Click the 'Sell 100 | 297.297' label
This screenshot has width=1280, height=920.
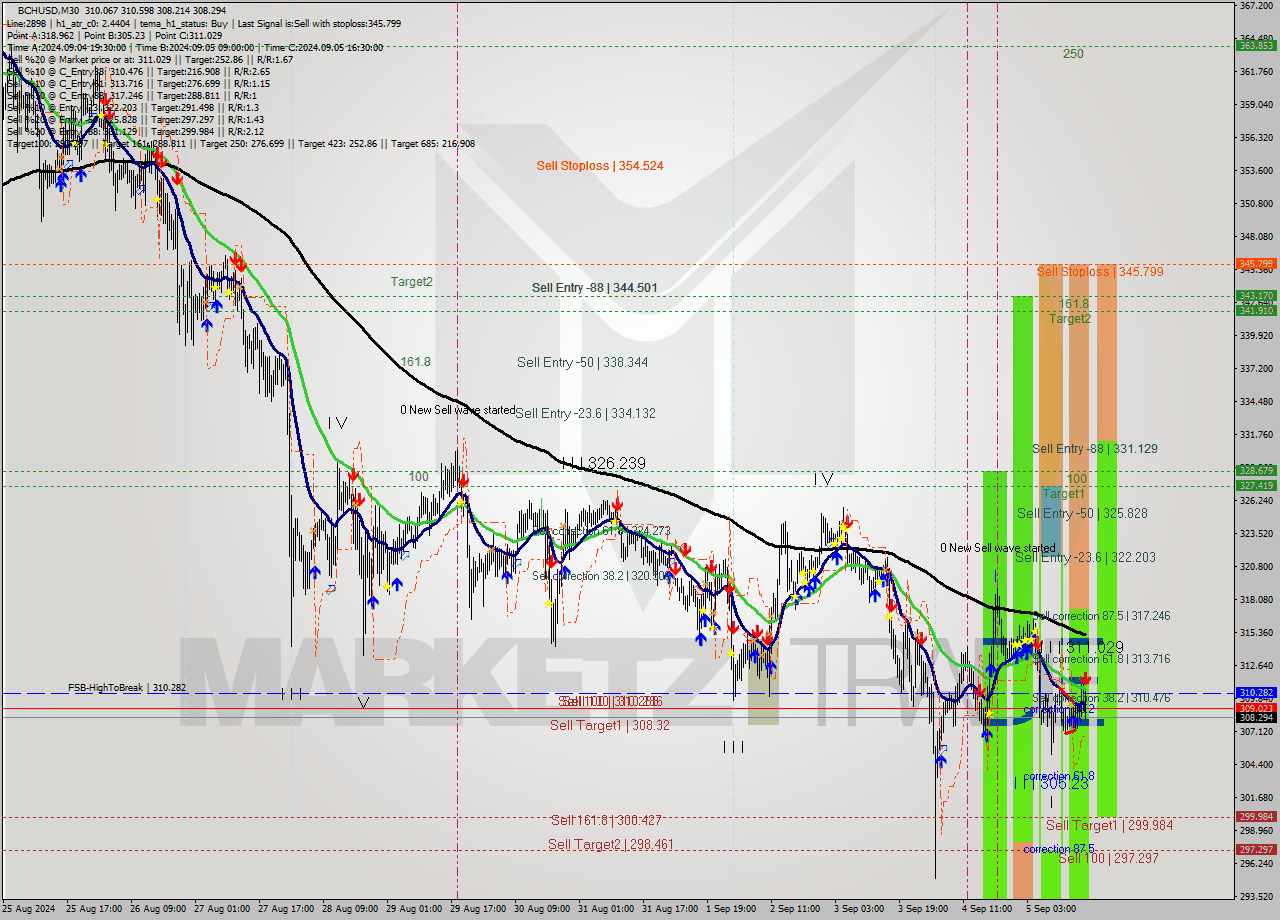1108,858
